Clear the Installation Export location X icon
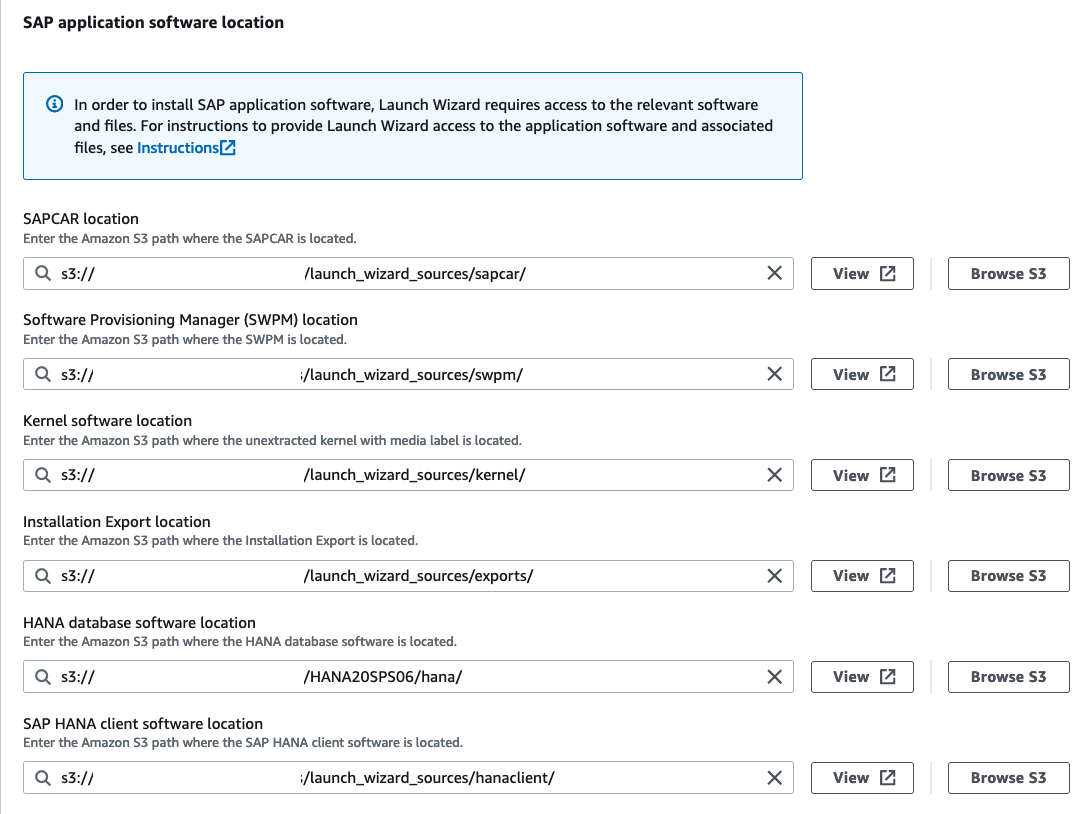The height and width of the screenshot is (814, 1090). (774, 576)
